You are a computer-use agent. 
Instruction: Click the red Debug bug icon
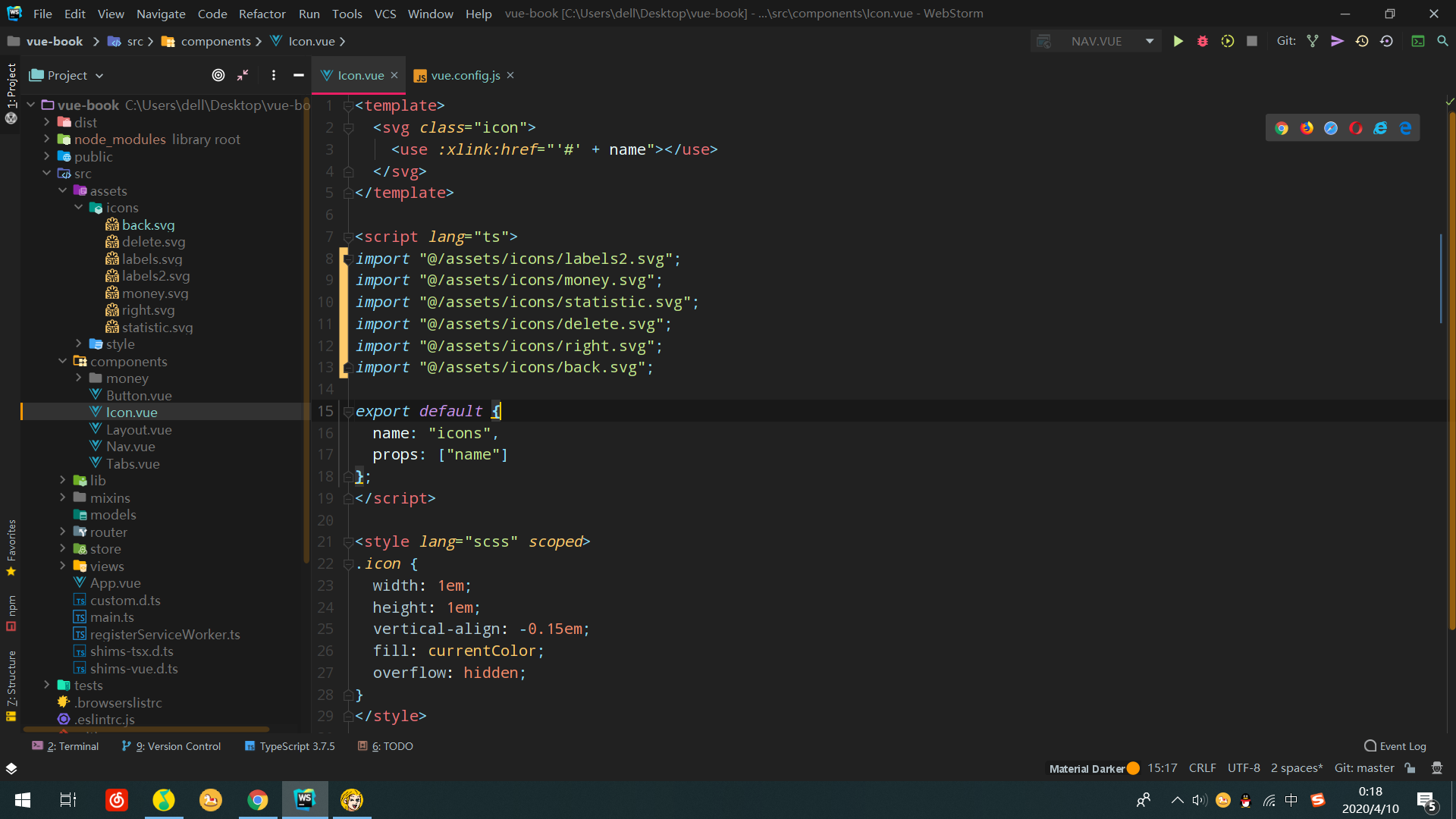click(x=1203, y=42)
